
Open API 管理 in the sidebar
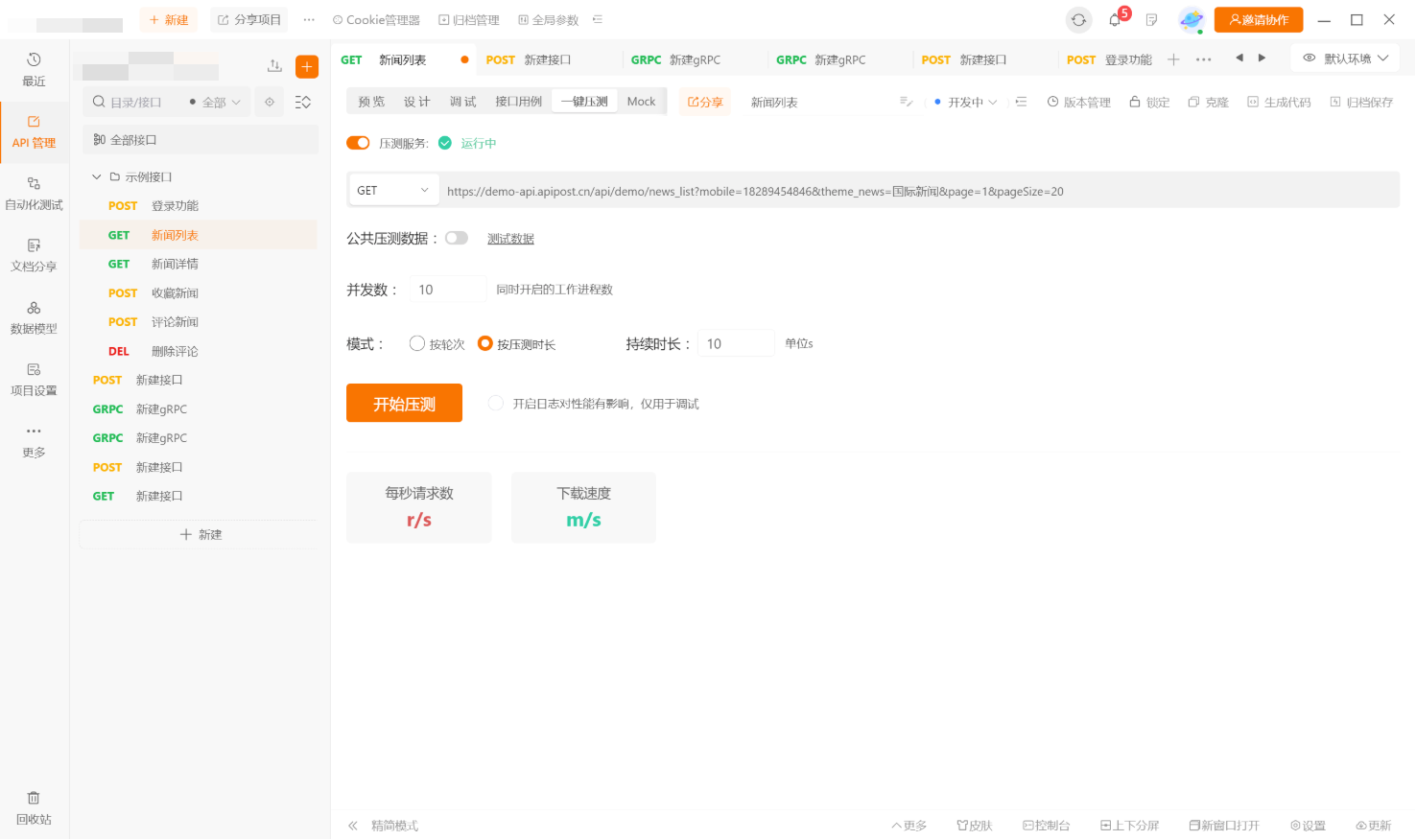(34, 132)
